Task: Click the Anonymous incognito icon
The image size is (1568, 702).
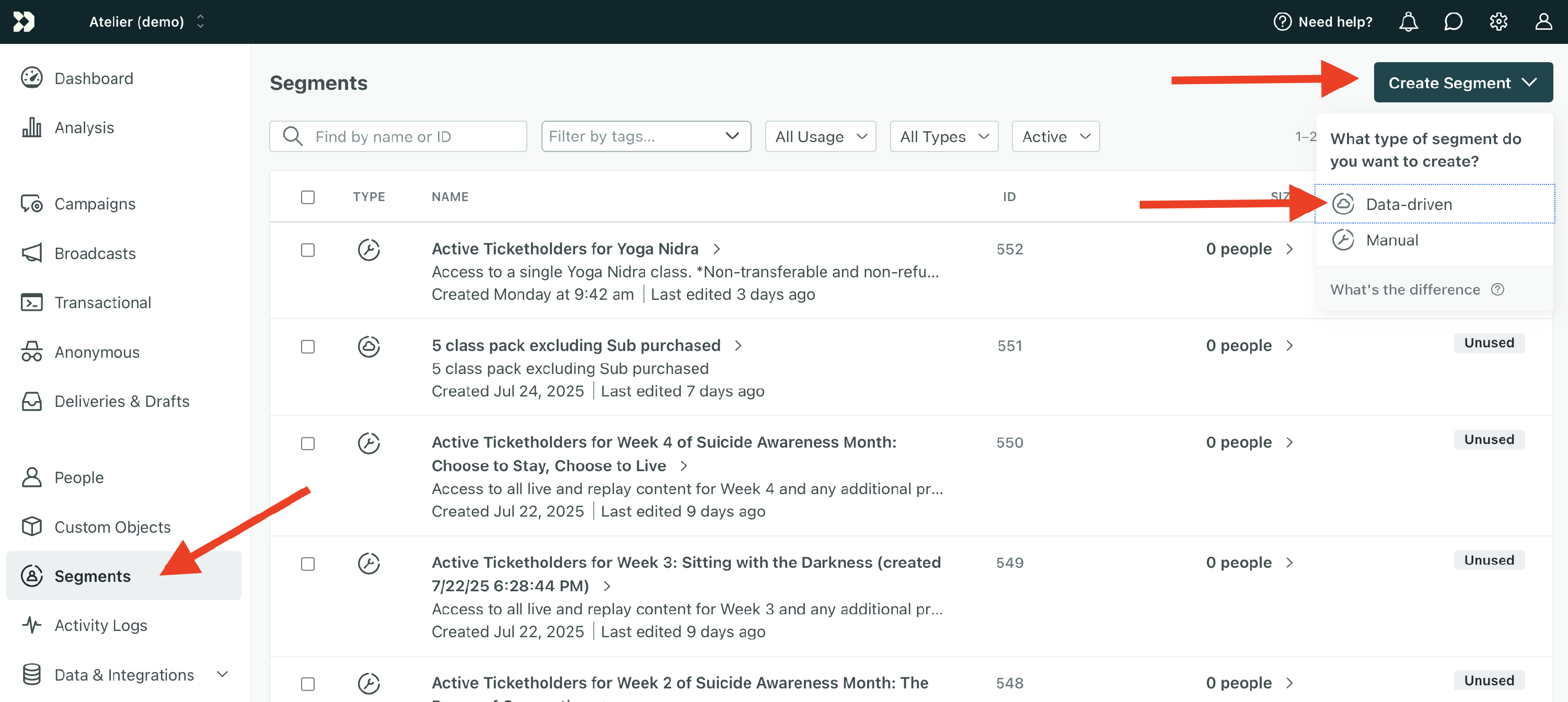Action: 32,352
